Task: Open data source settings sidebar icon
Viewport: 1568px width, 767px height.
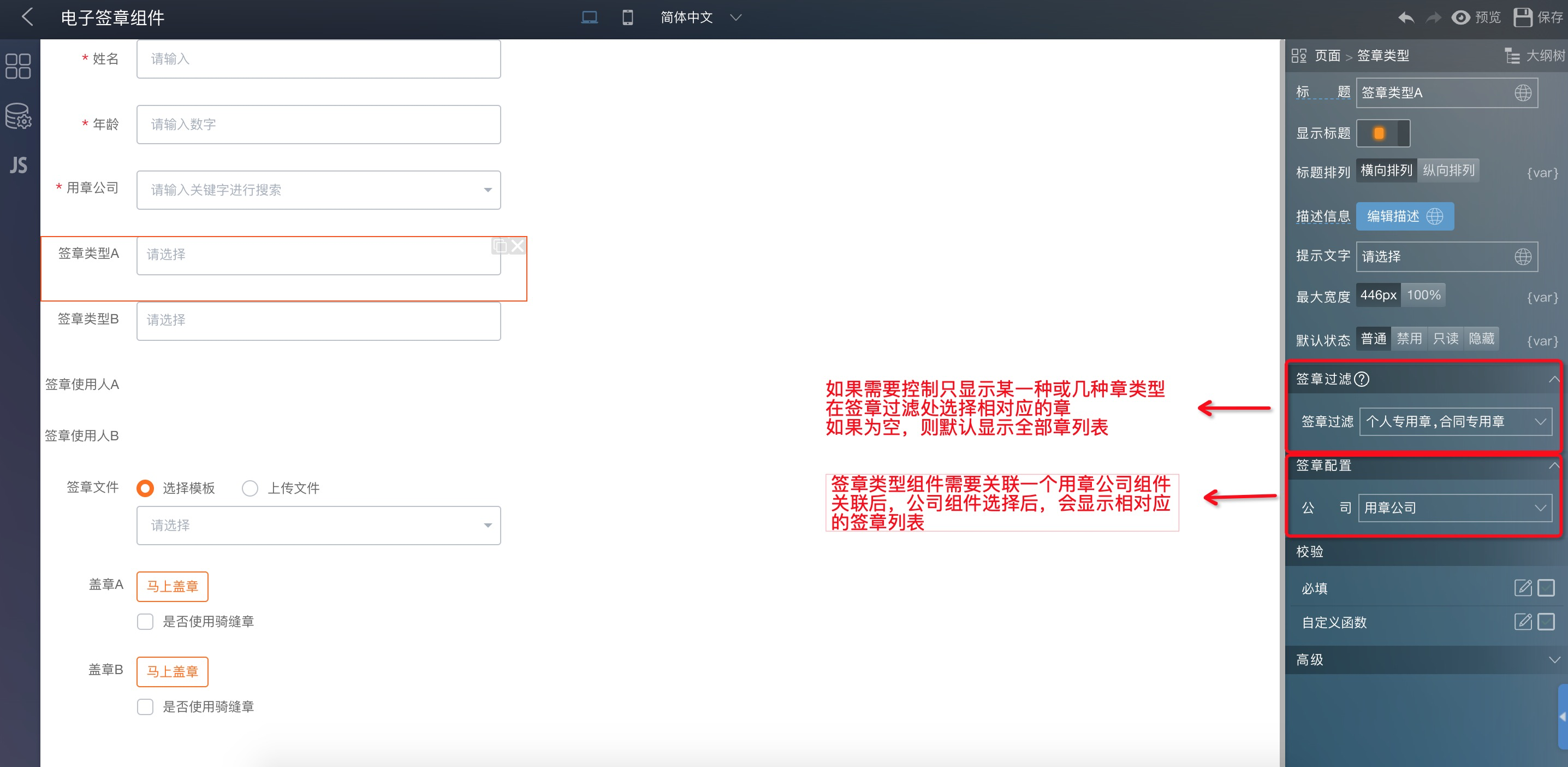Action: (x=18, y=116)
